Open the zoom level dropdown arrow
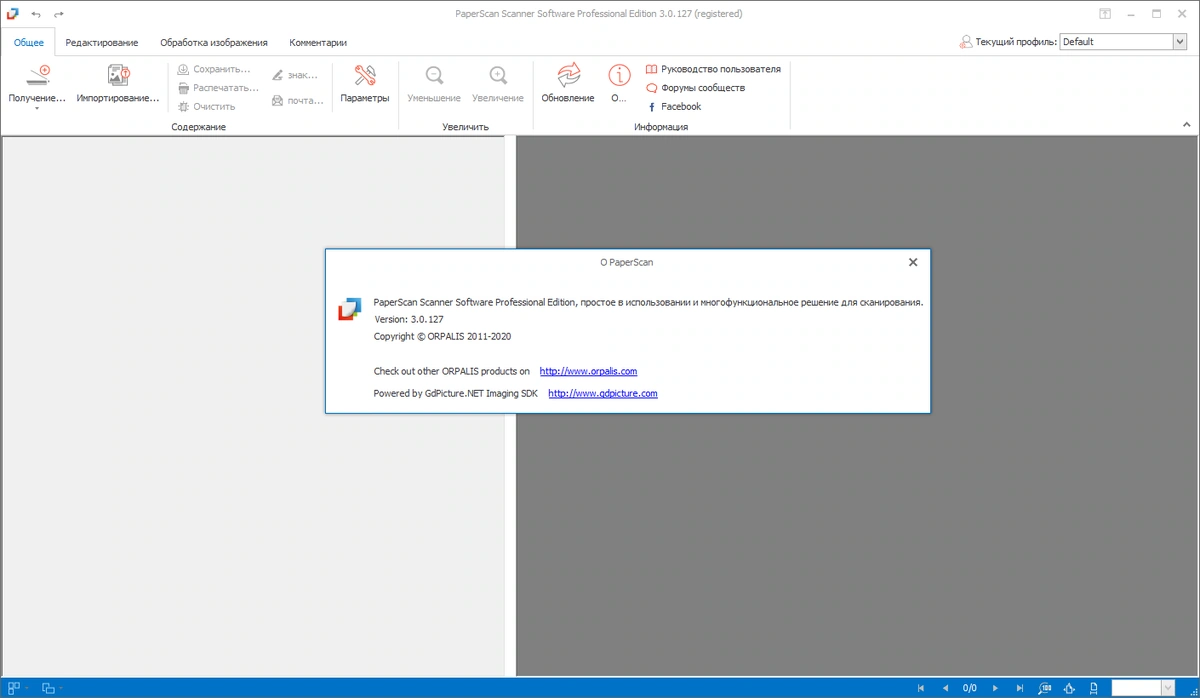1200x698 pixels. pos(1168,688)
